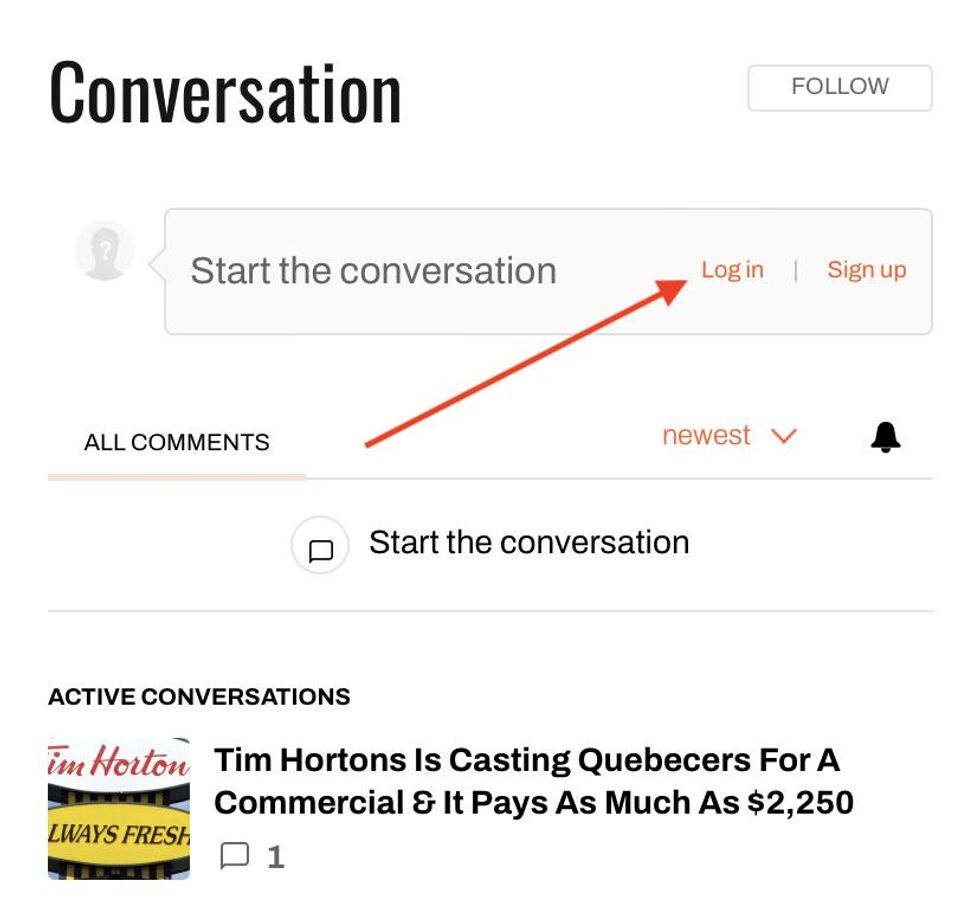
Task: Click the Conversation page heading
Action: 225,94
